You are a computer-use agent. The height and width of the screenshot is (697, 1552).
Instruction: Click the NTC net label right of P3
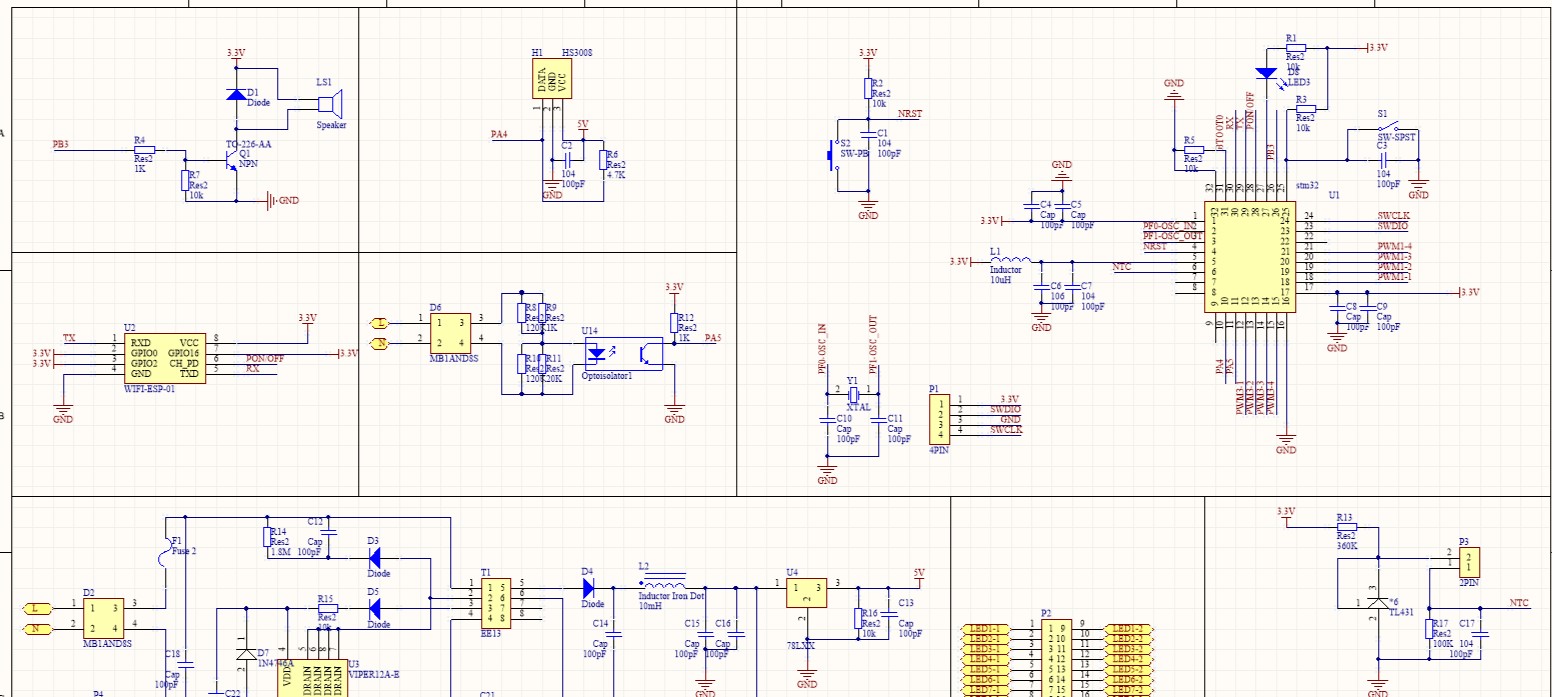1519,603
